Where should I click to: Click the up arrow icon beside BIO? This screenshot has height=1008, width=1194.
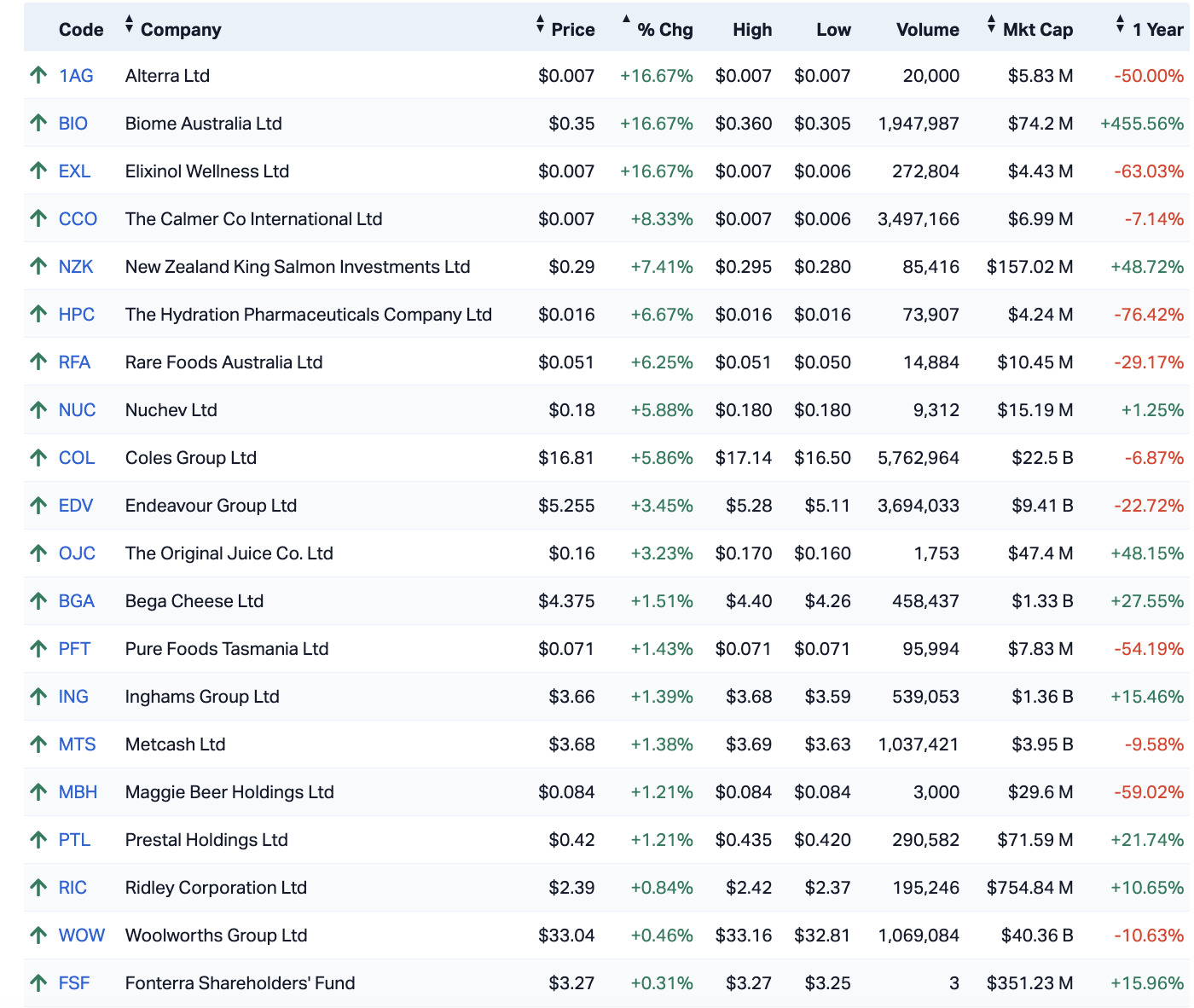tap(38, 123)
